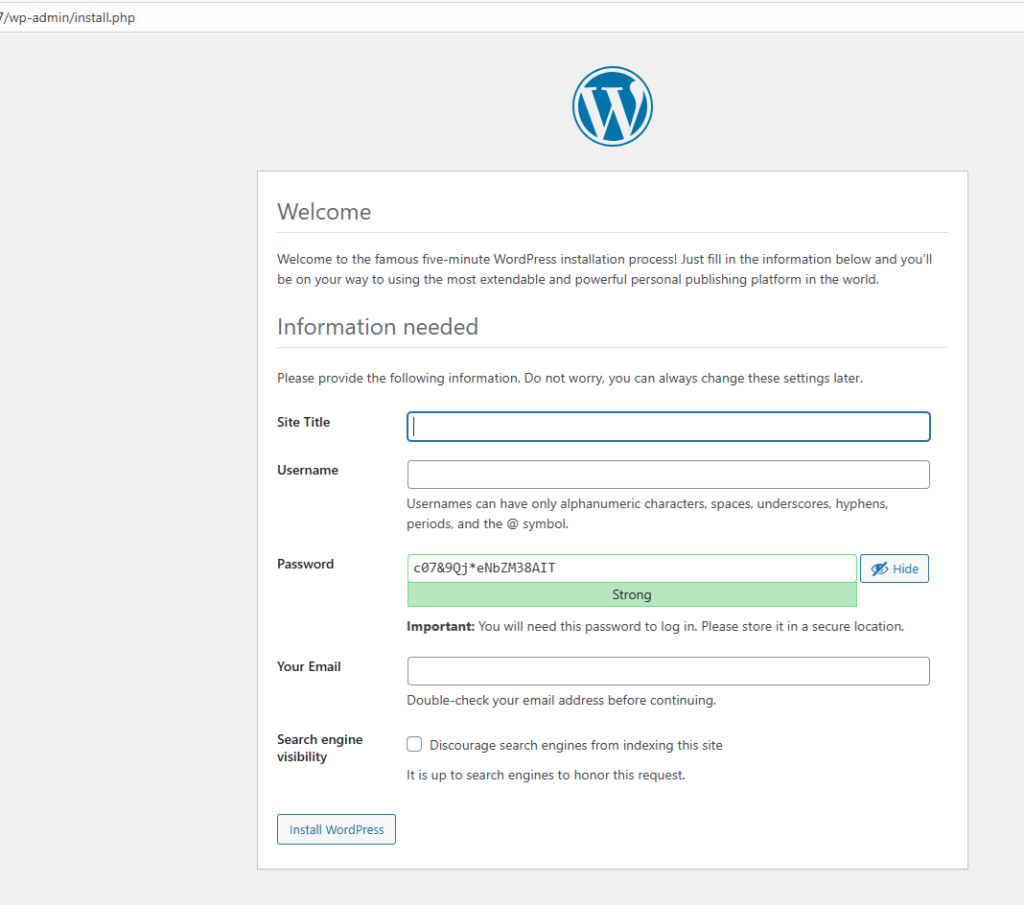
Task: Click the green Strong password strength bar
Action: coord(631,595)
